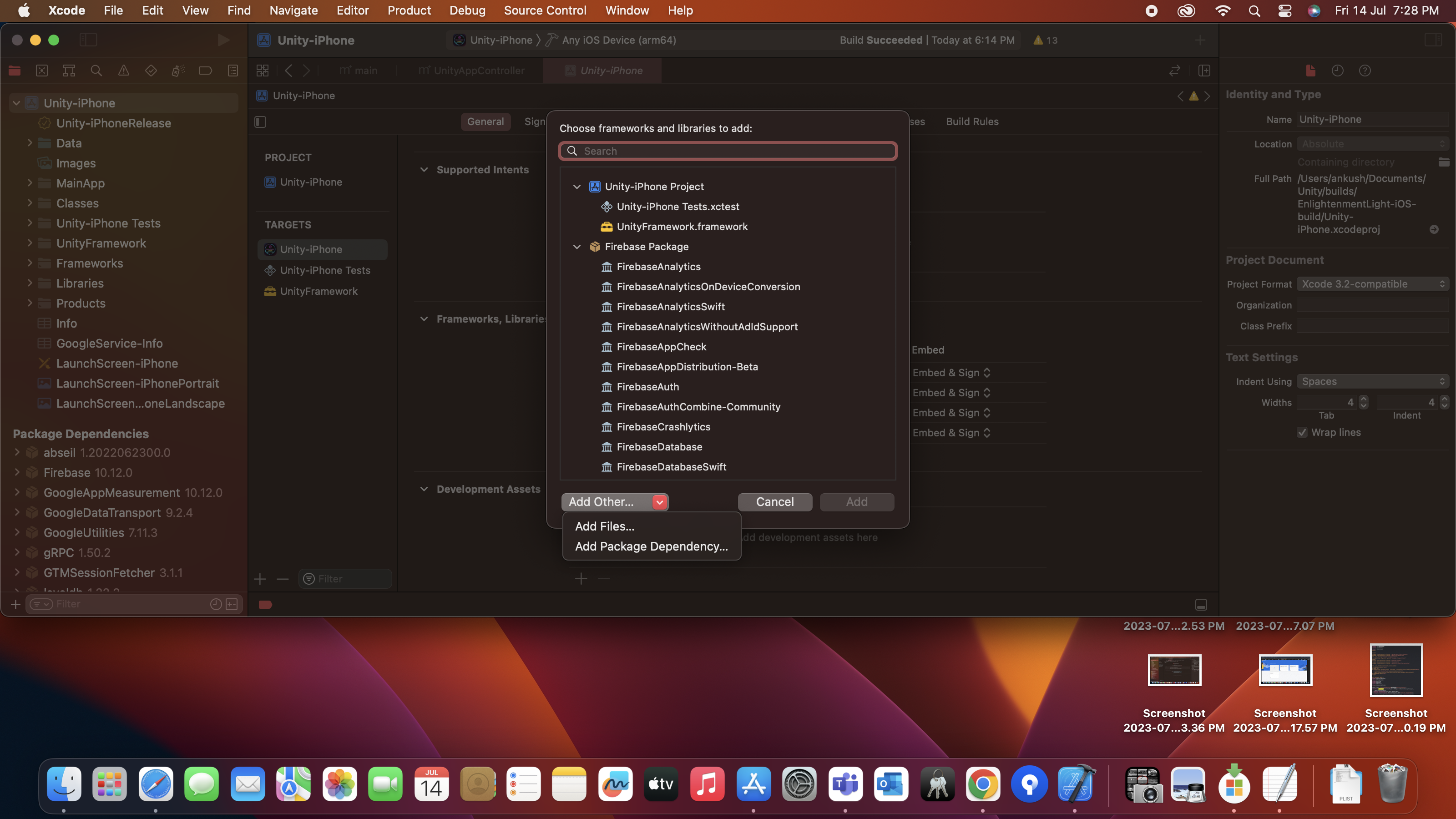The image size is (1456, 819).
Task: Toggle the right inspector panel visibility
Action: (1433, 40)
